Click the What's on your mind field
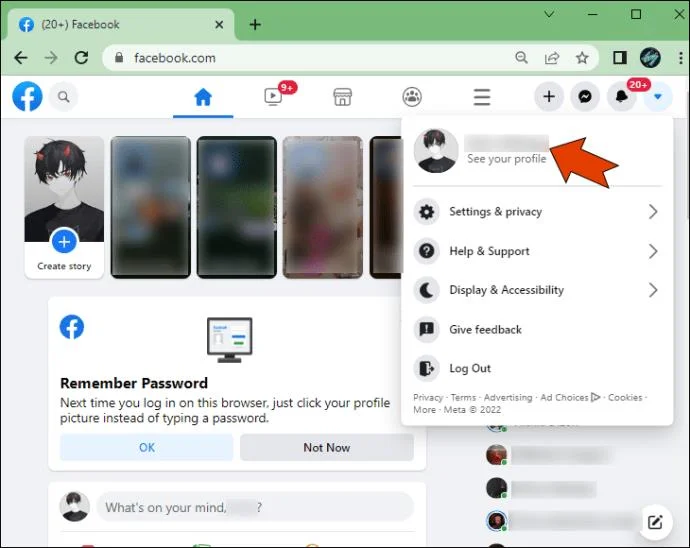Image resolution: width=690 pixels, height=548 pixels. 255,507
